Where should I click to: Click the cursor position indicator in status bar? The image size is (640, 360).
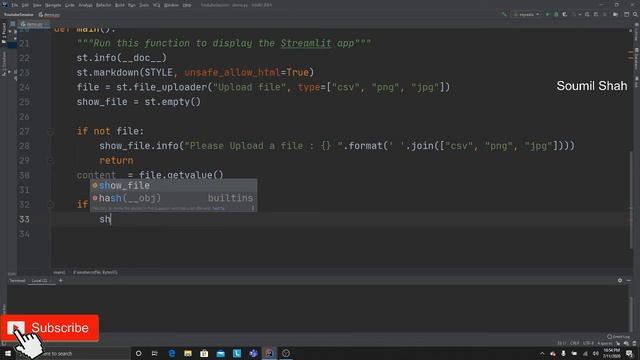pyautogui.click(x=562, y=343)
